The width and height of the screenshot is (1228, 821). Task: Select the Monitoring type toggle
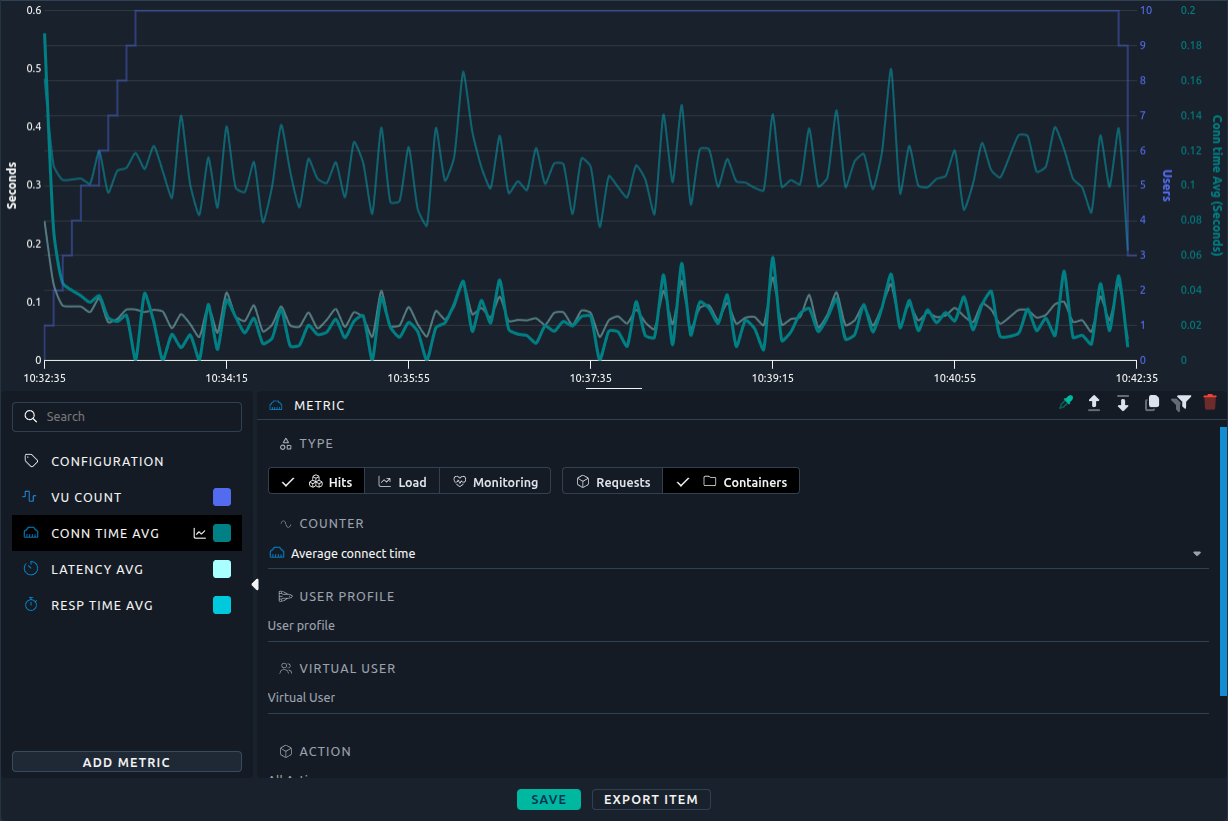click(x=495, y=481)
